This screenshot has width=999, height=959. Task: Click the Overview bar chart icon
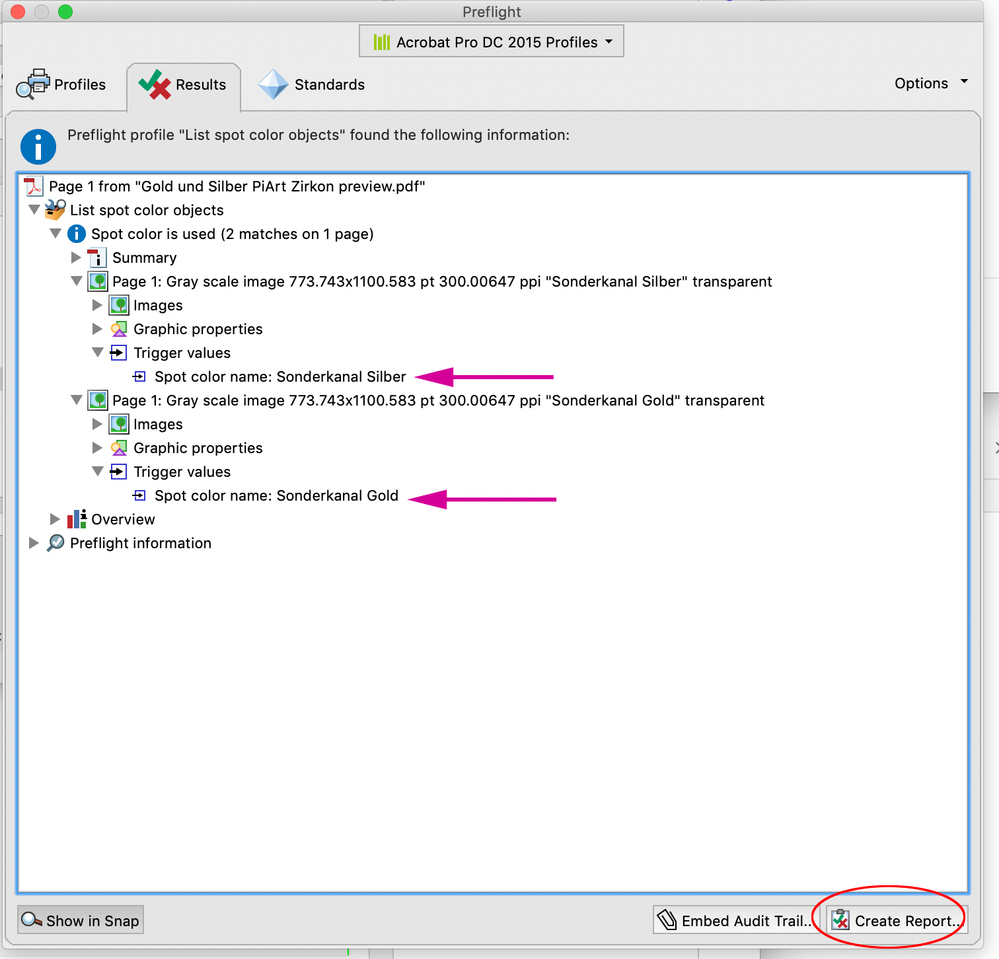[x=76, y=519]
